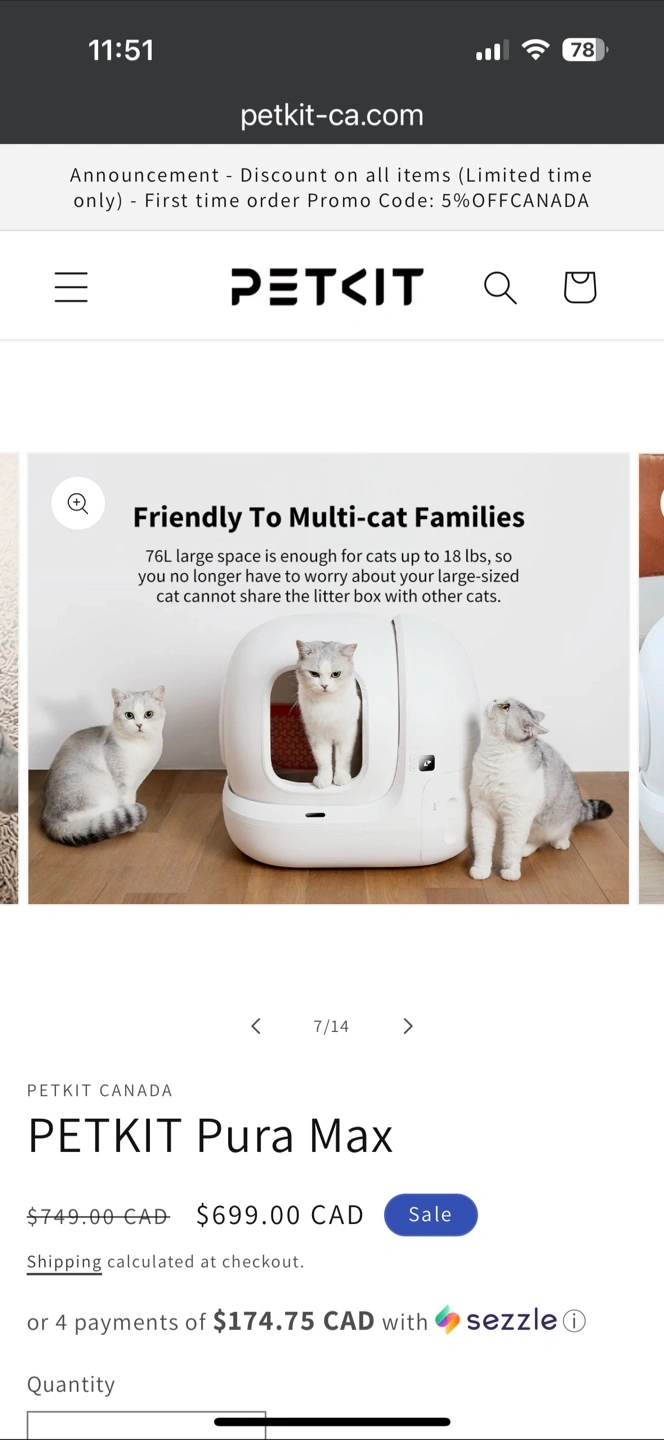Zoom product image with magnifier-plus icon

click(x=78, y=503)
